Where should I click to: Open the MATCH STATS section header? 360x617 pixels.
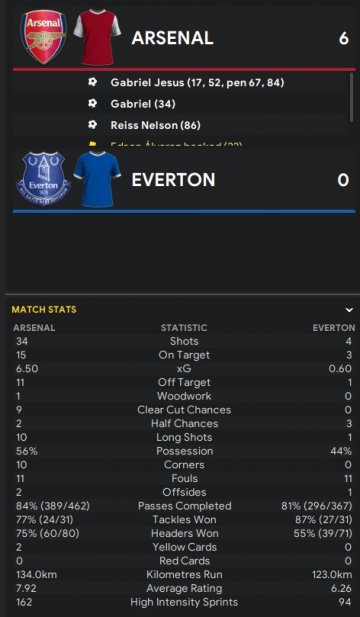[x=44, y=310]
